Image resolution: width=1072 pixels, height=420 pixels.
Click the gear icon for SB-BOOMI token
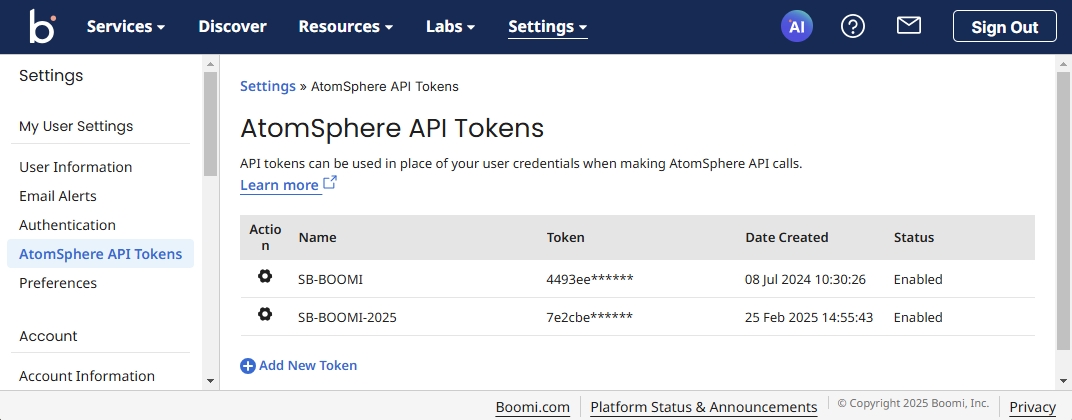point(265,276)
